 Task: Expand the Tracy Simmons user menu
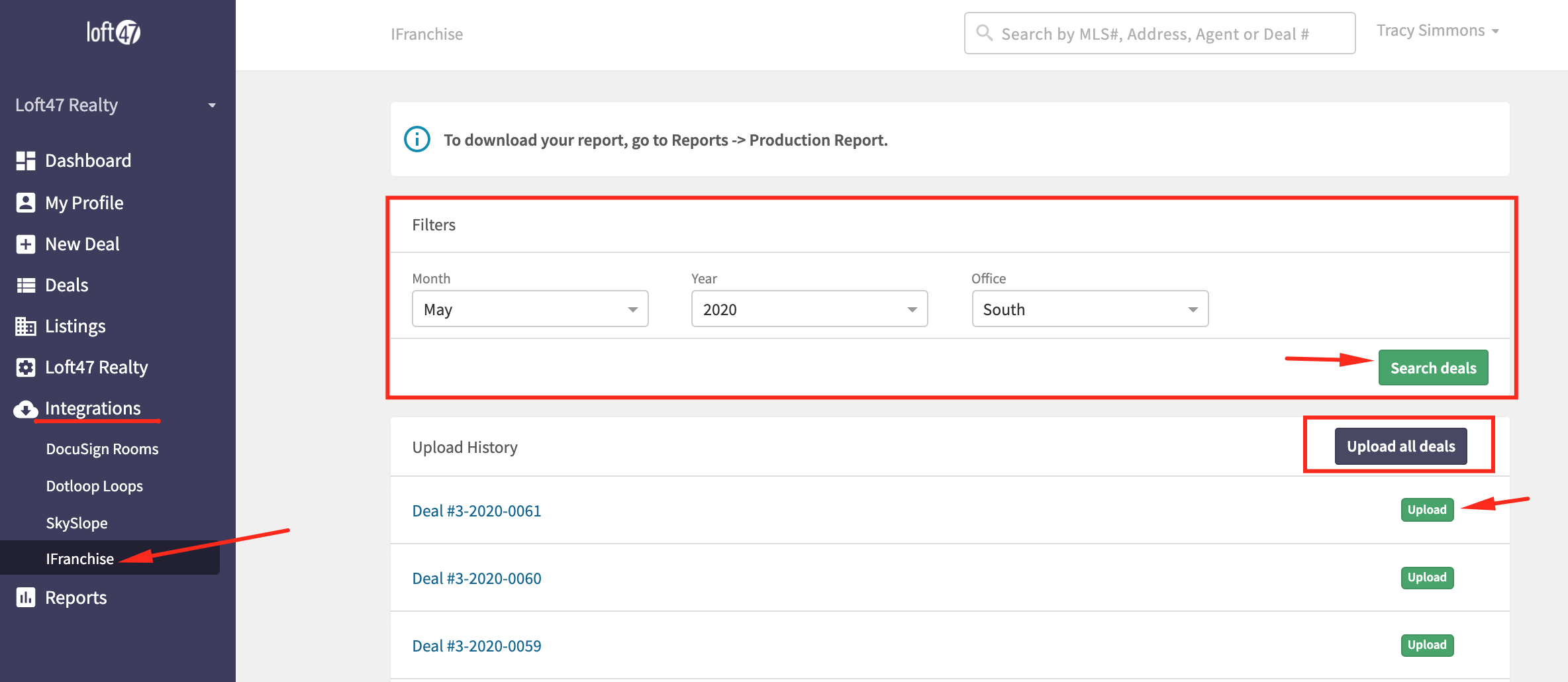click(x=1437, y=31)
